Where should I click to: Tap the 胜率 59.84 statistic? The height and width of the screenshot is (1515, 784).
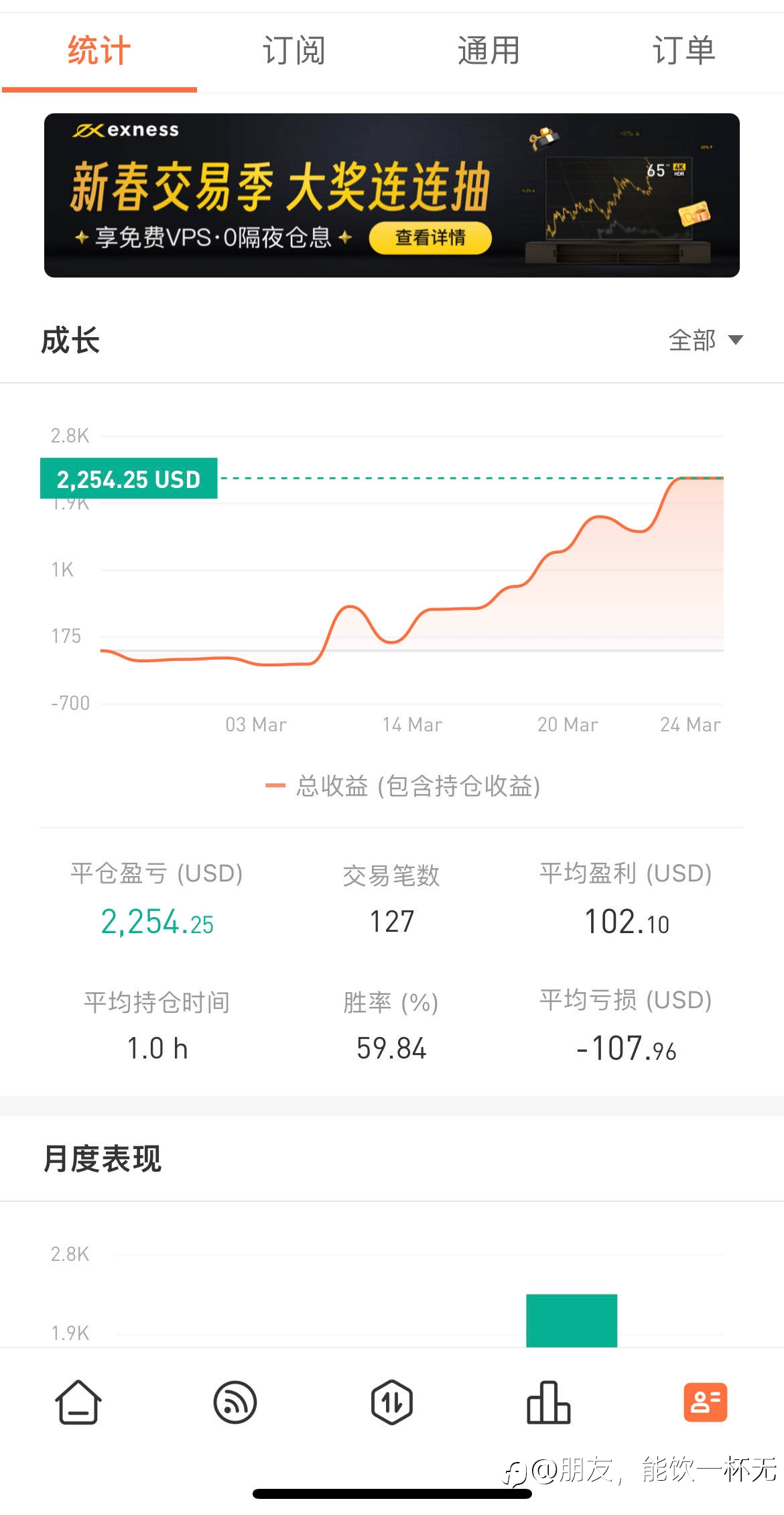coord(391,1048)
